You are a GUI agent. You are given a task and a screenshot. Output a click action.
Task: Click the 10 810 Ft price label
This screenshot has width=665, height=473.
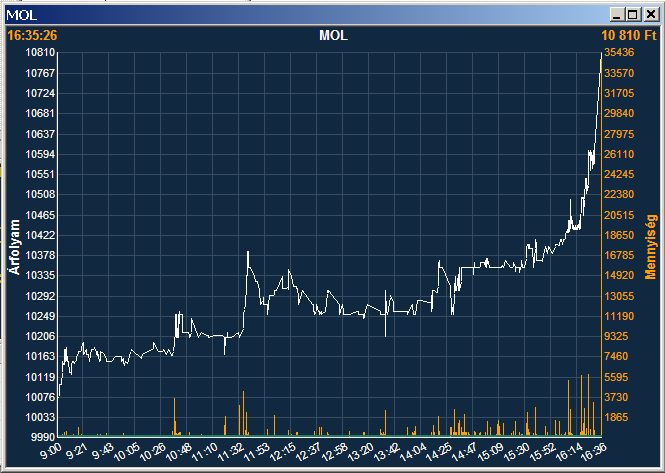(x=629, y=35)
